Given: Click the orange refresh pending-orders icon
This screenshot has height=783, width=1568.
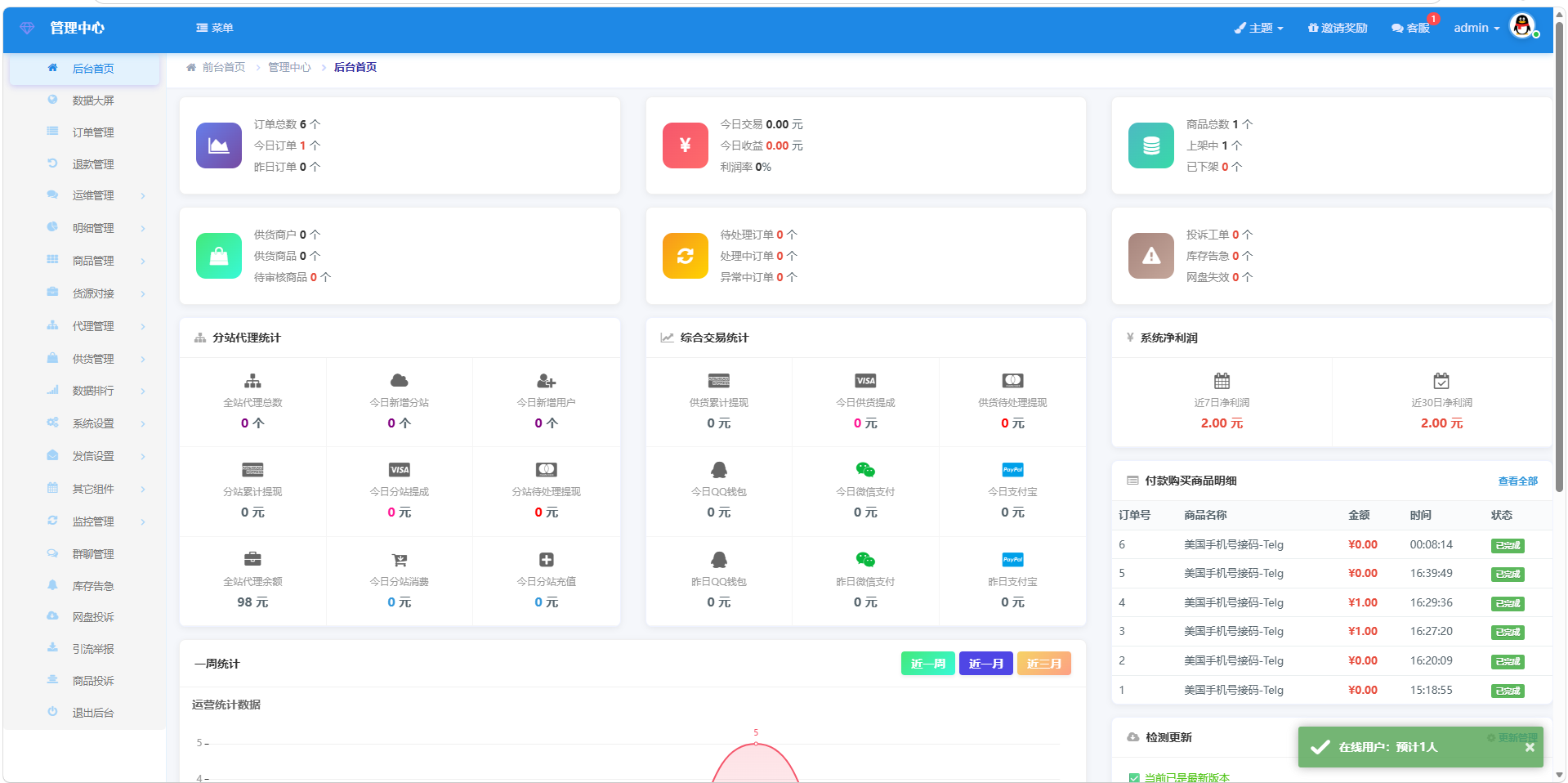Looking at the screenshot, I should 685,256.
